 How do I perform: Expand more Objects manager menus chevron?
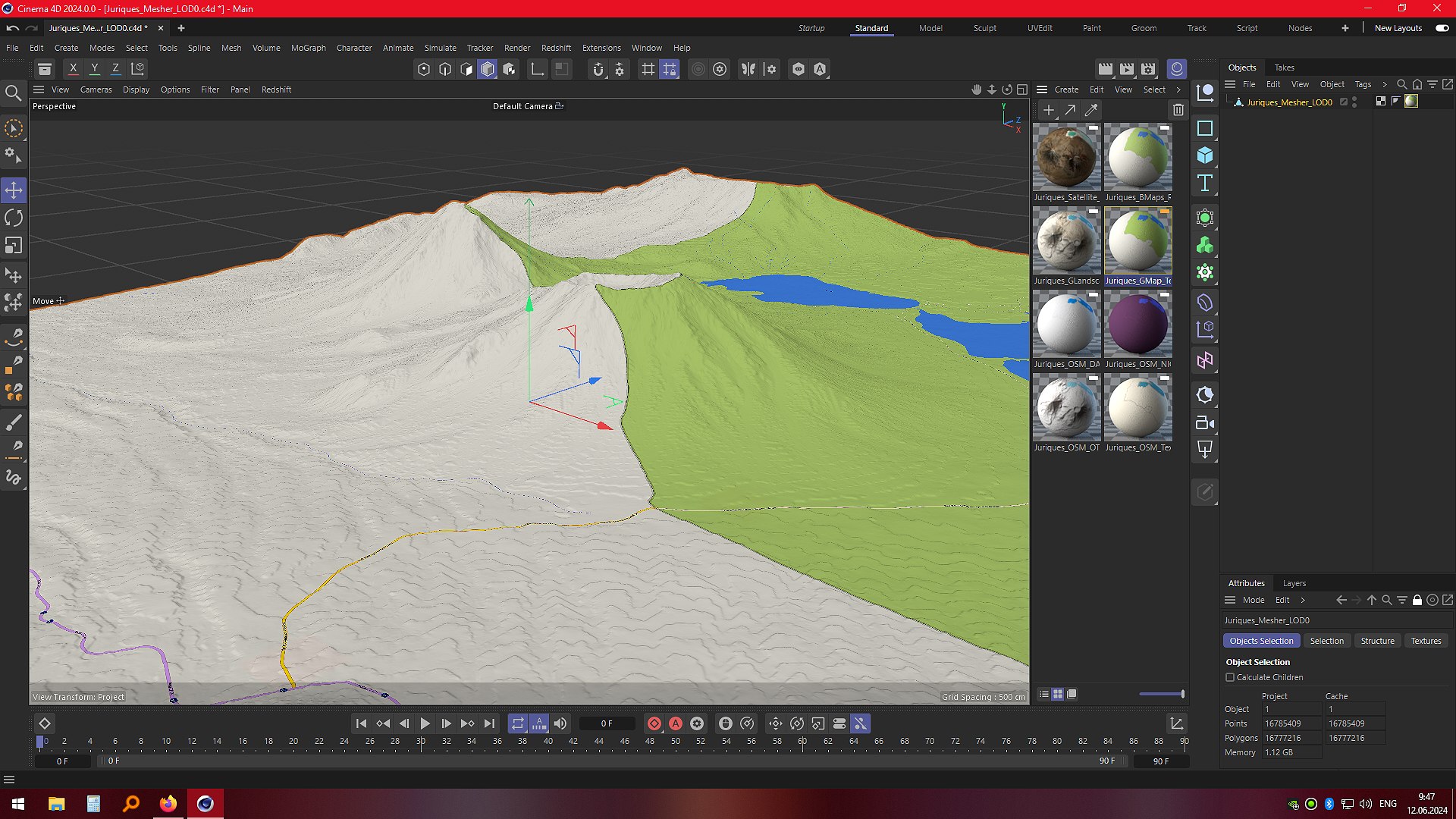tap(1385, 84)
